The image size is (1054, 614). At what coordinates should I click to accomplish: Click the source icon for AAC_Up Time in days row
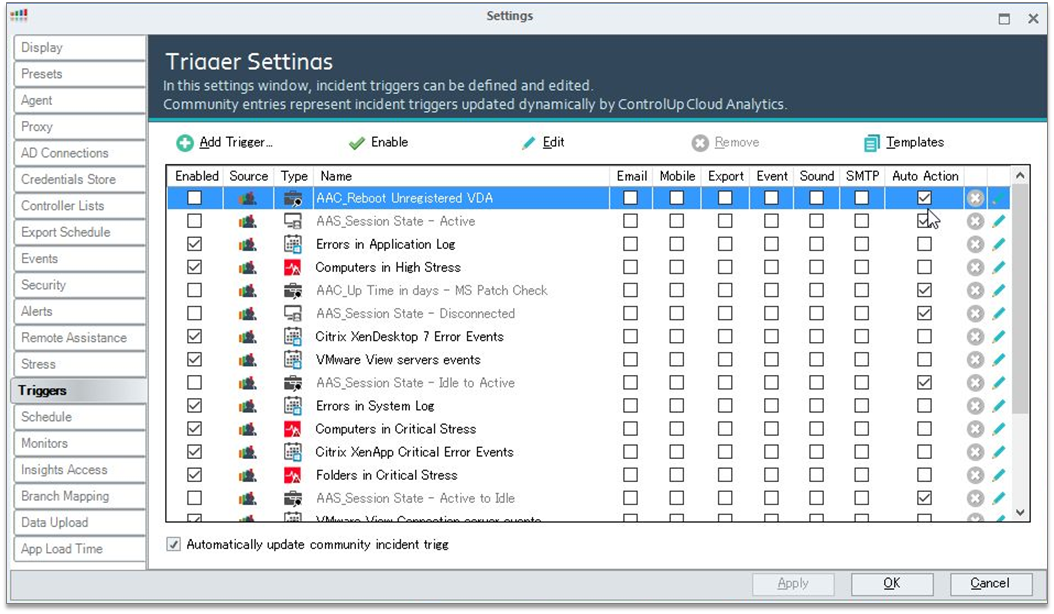pyautogui.click(x=247, y=291)
